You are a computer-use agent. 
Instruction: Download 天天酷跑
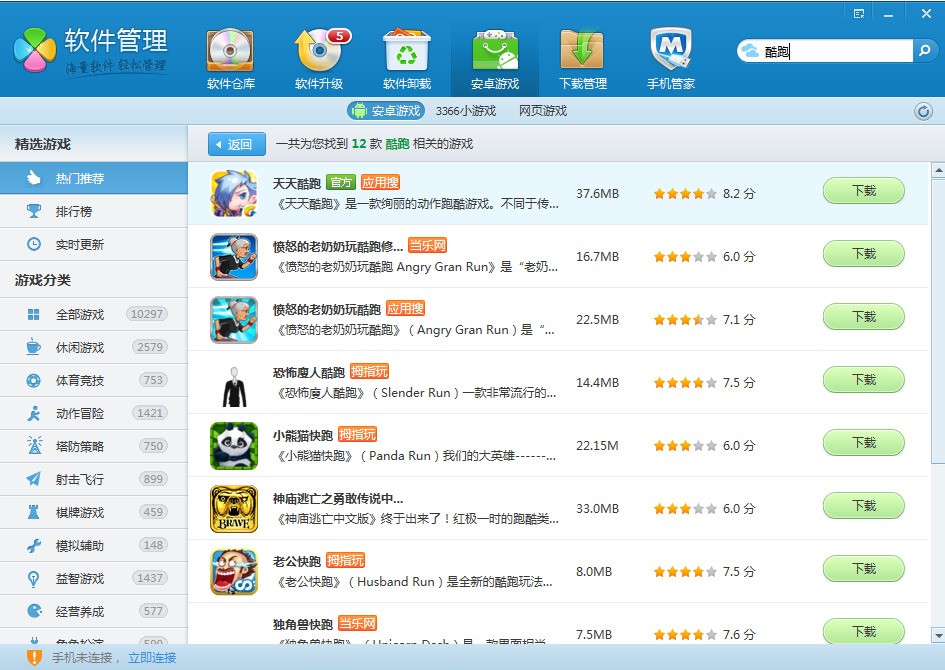click(864, 191)
